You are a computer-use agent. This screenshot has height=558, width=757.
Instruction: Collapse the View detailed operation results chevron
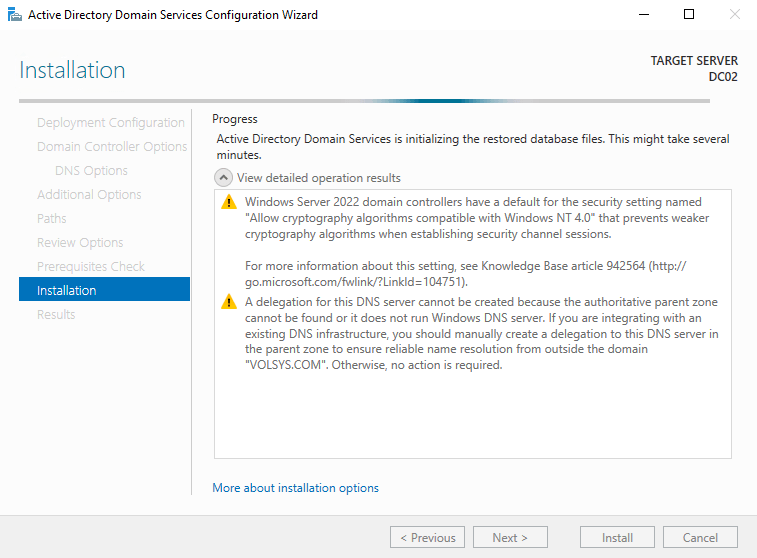[224, 178]
